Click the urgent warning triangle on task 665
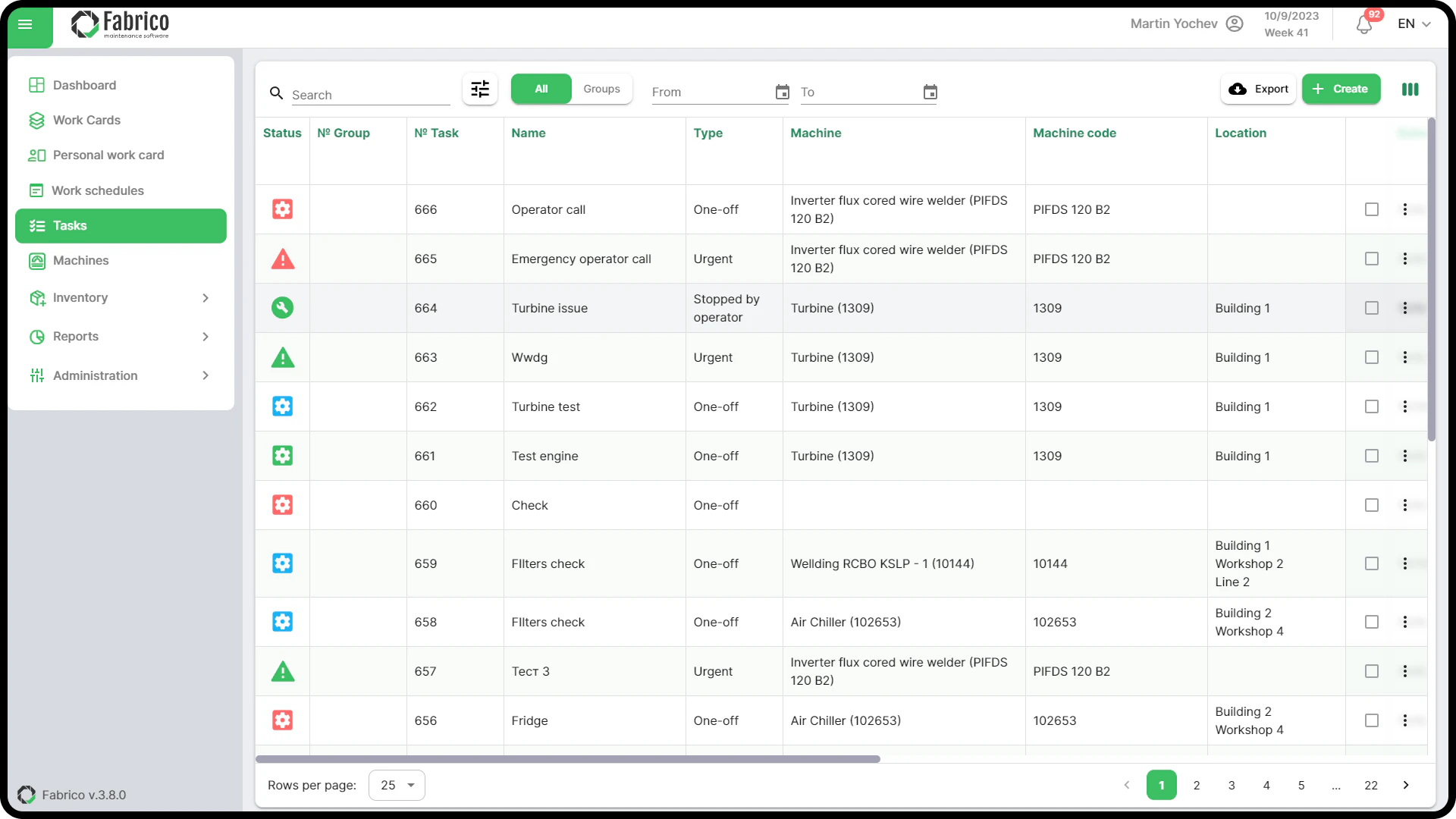The height and width of the screenshot is (819, 1456). tap(283, 259)
